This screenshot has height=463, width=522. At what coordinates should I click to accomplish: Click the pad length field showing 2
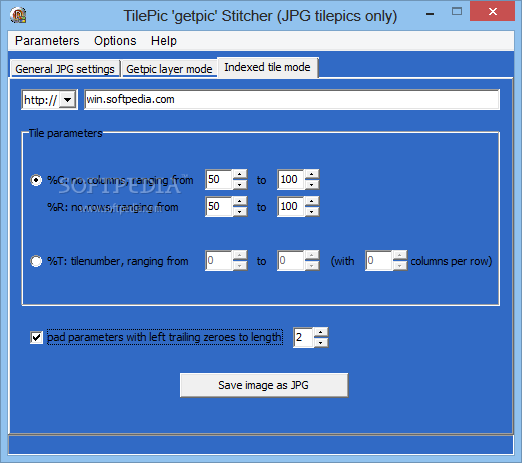(x=303, y=337)
